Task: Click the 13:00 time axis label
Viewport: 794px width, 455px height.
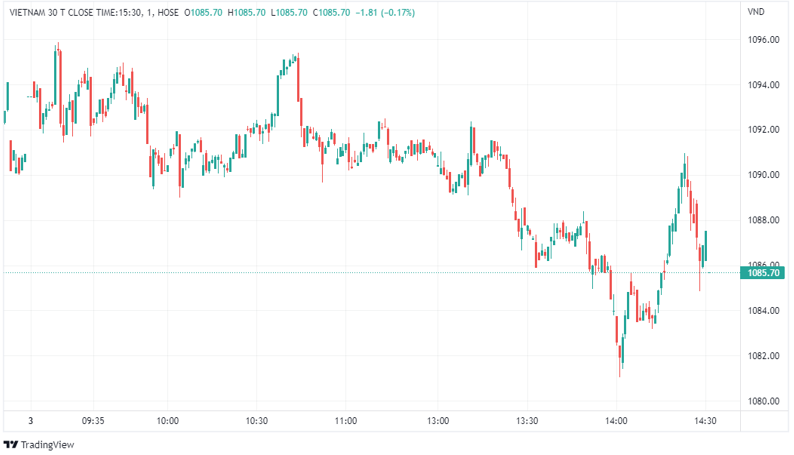Action: coord(437,421)
